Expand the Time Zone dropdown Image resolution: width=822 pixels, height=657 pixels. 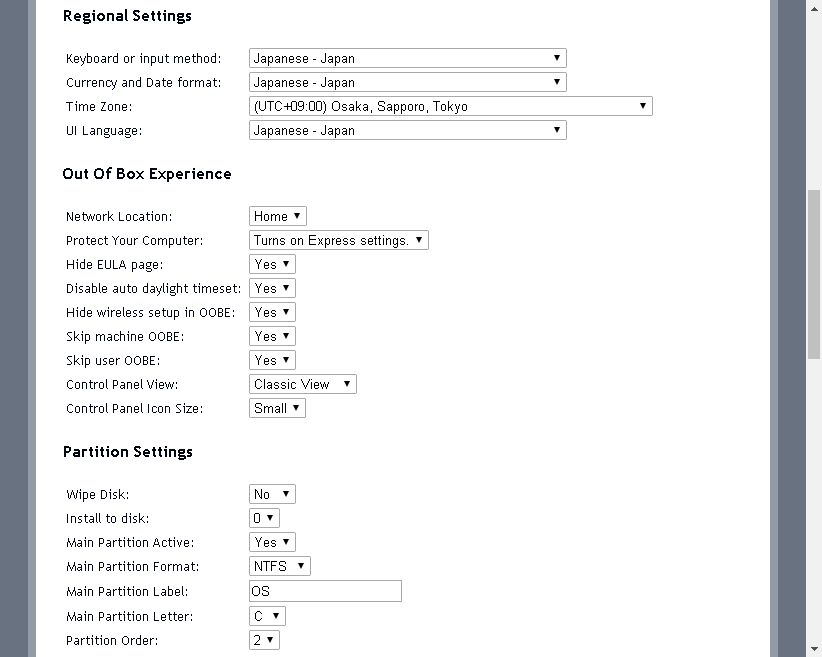click(x=450, y=107)
